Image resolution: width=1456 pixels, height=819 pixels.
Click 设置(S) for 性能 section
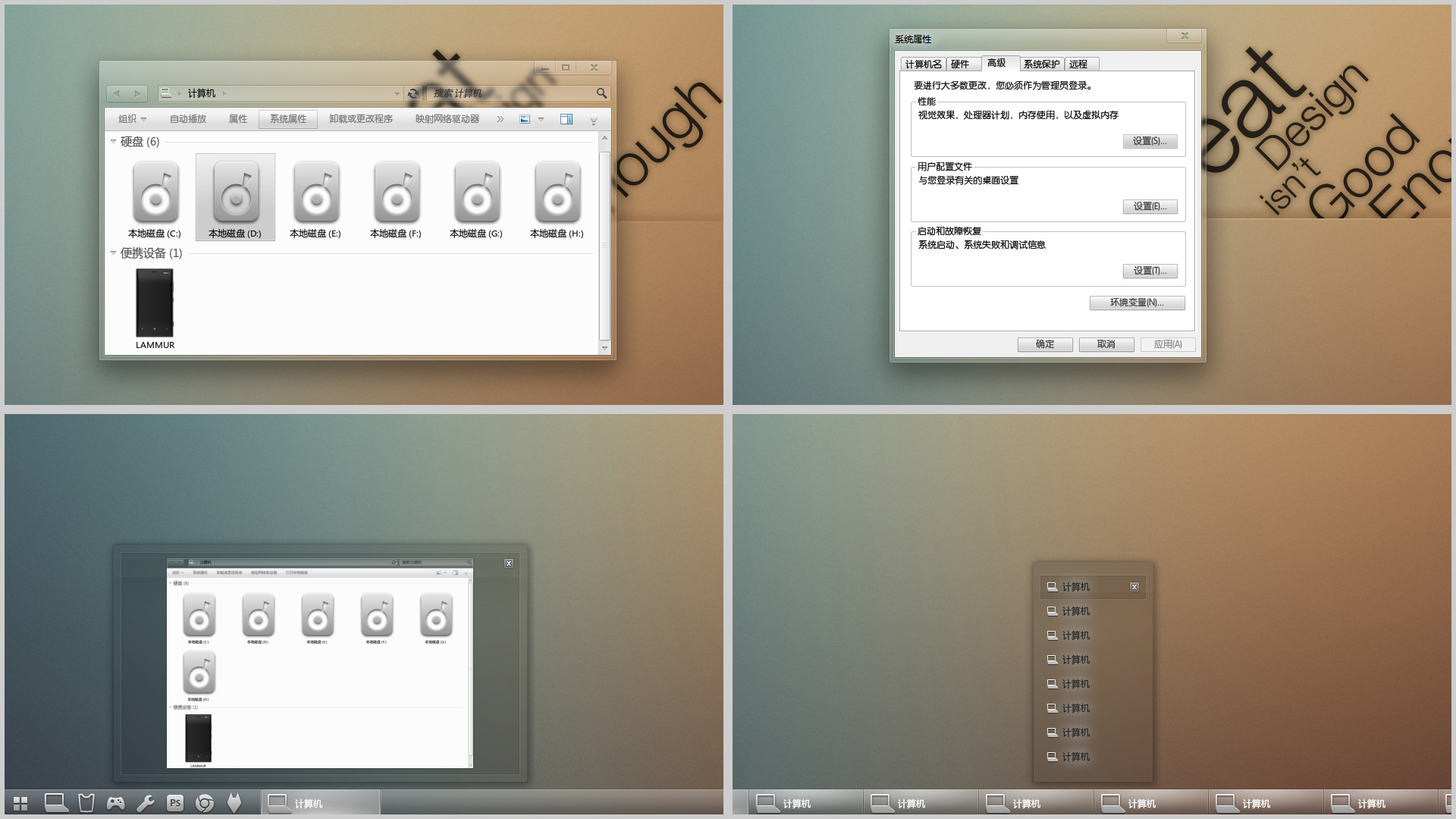(x=1150, y=140)
